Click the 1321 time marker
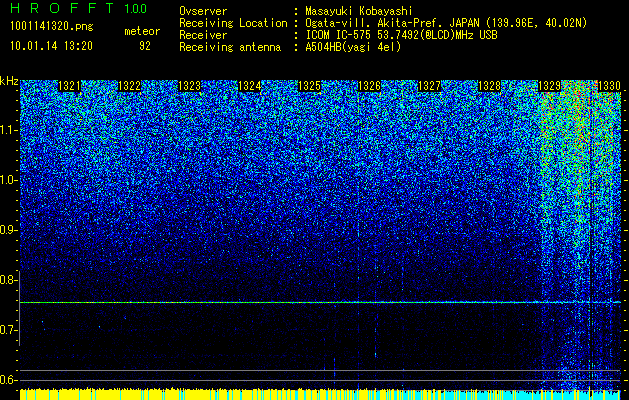The height and width of the screenshot is (400, 629). tap(69, 86)
